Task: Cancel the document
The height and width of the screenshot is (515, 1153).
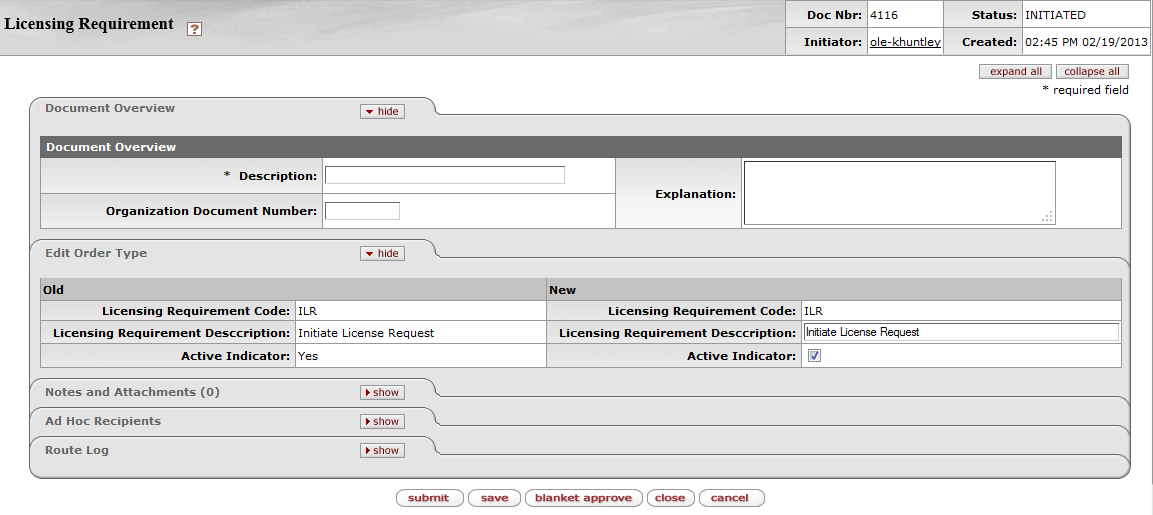Action: 730,498
